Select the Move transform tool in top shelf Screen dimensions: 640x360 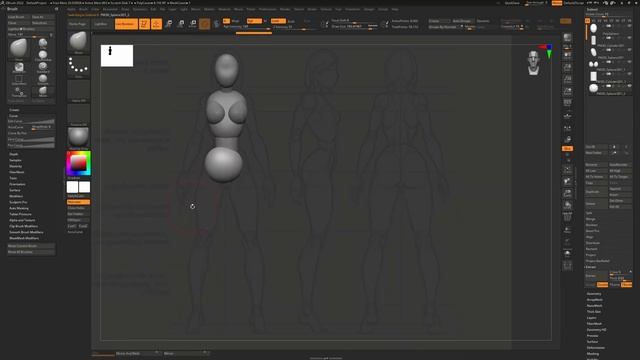(169, 24)
